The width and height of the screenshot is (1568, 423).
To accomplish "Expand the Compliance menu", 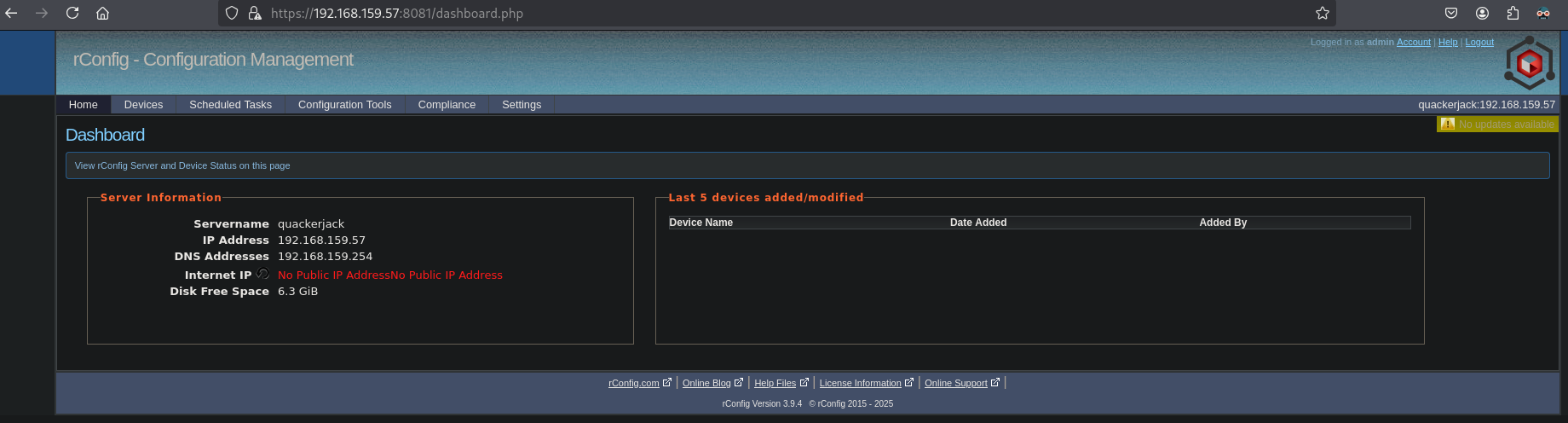I will click(x=447, y=104).
